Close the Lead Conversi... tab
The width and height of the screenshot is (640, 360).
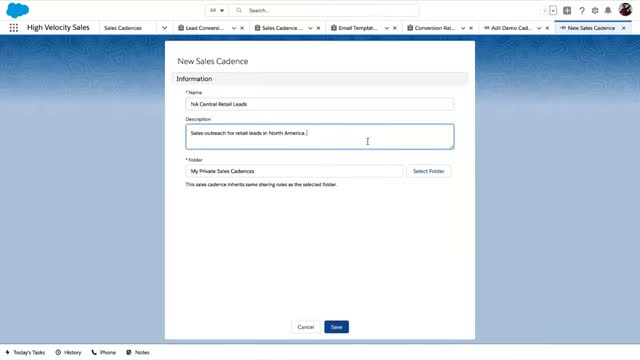click(x=242, y=28)
